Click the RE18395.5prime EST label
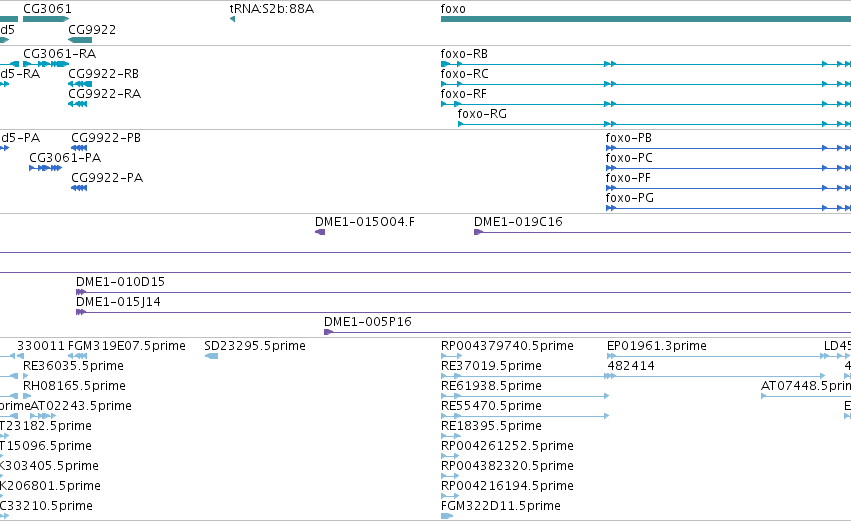This screenshot has width=851, height=521. [491, 427]
